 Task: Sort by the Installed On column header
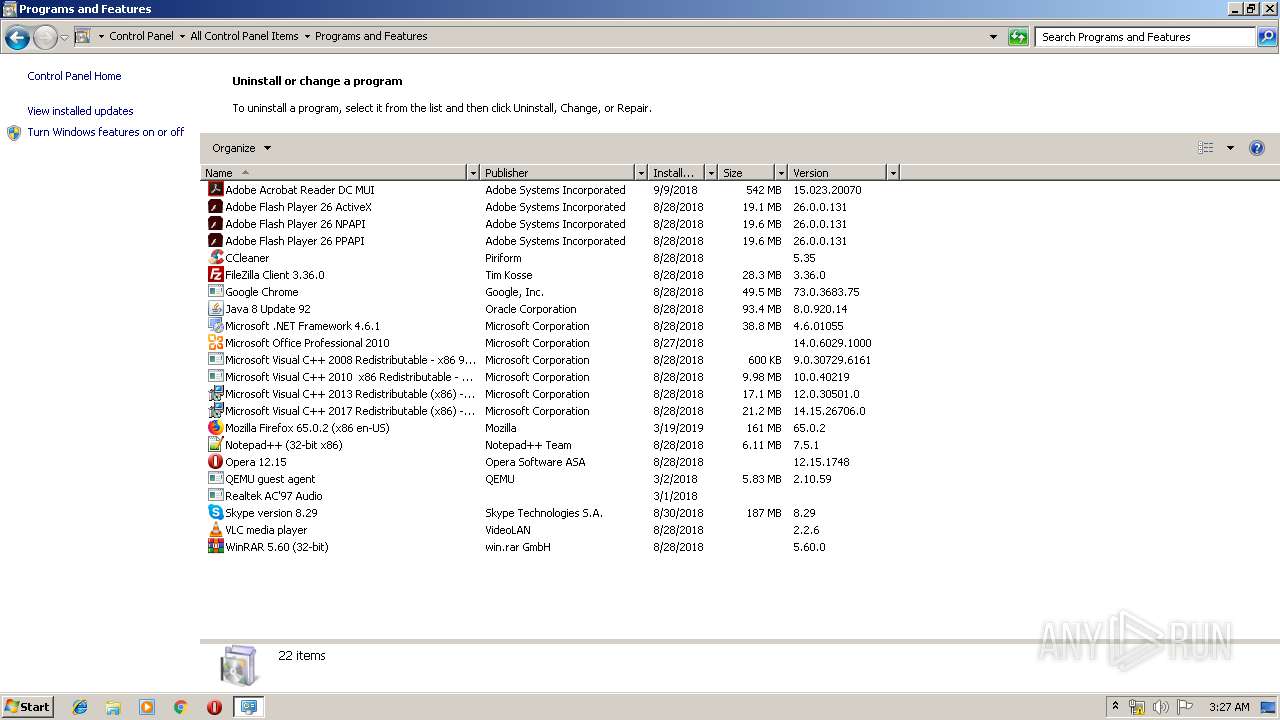click(677, 173)
